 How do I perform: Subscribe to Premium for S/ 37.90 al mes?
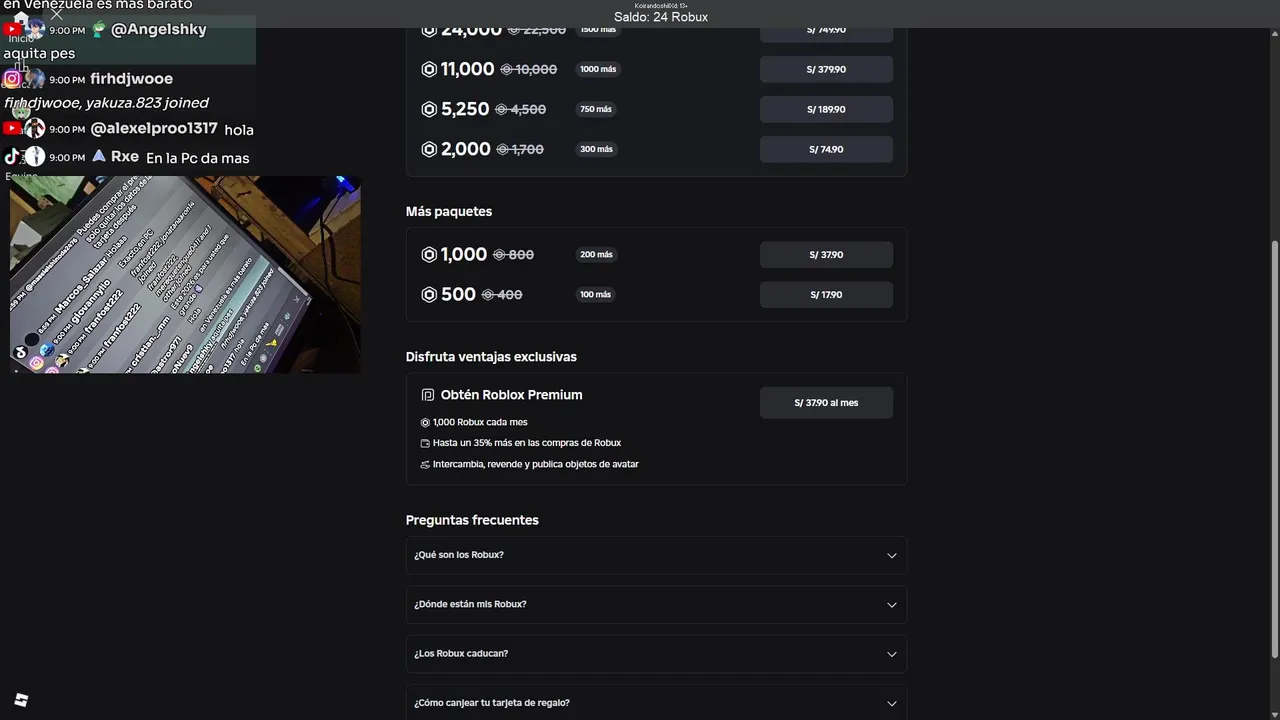(x=826, y=402)
